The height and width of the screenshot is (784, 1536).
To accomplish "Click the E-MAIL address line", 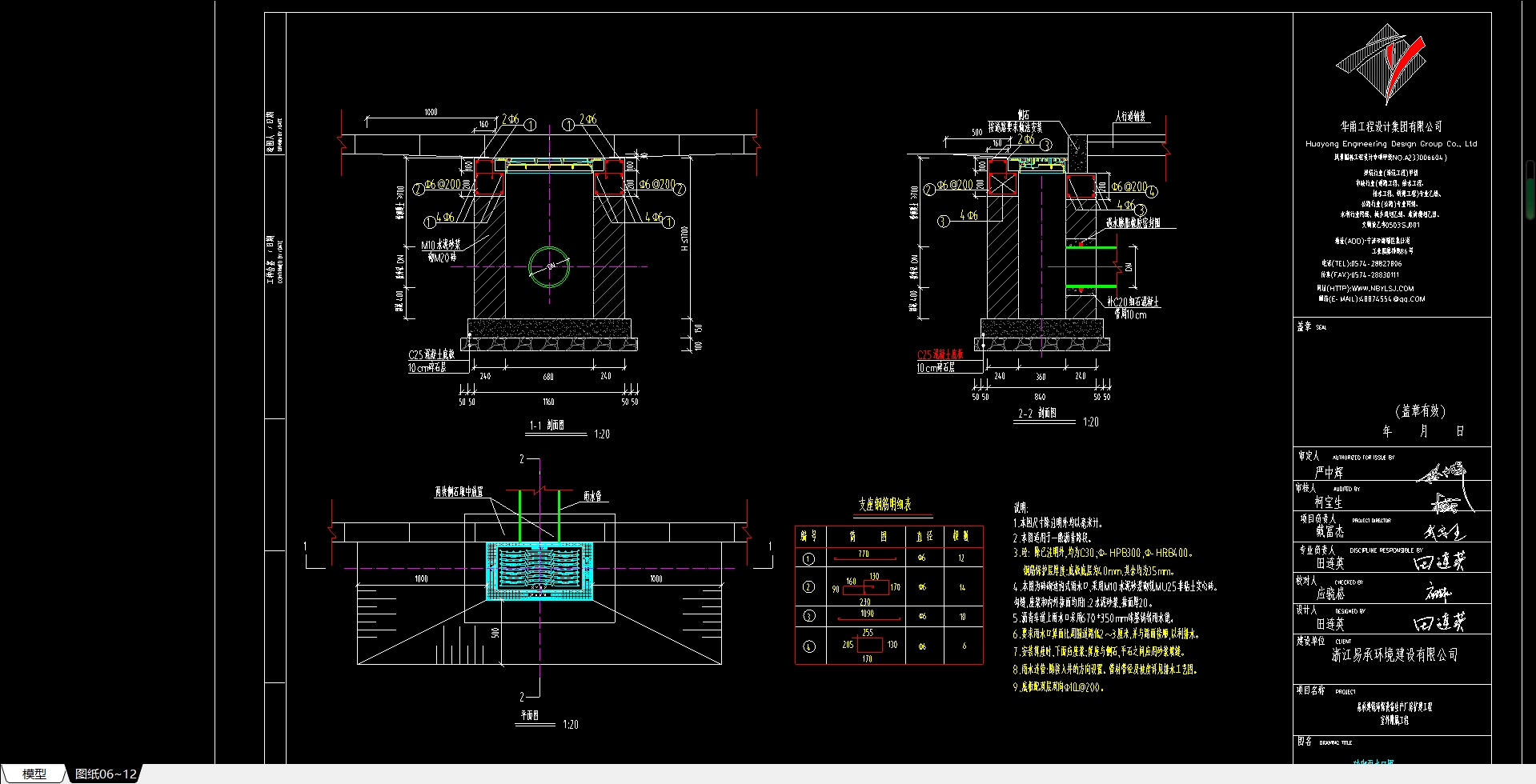I will pyautogui.click(x=1372, y=299).
